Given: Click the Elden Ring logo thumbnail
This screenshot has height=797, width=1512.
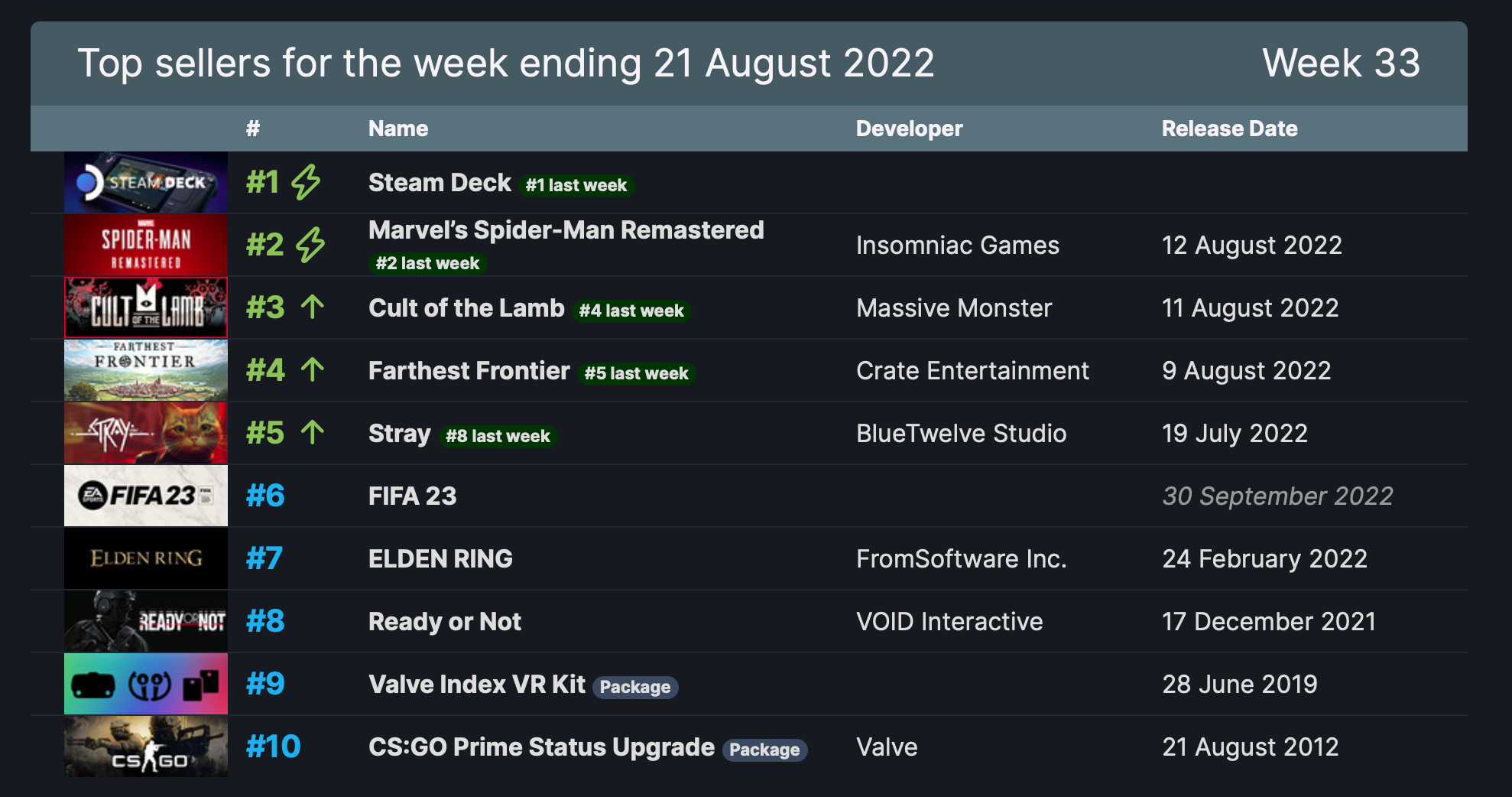Looking at the screenshot, I should pyautogui.click(x=145, y=558).
